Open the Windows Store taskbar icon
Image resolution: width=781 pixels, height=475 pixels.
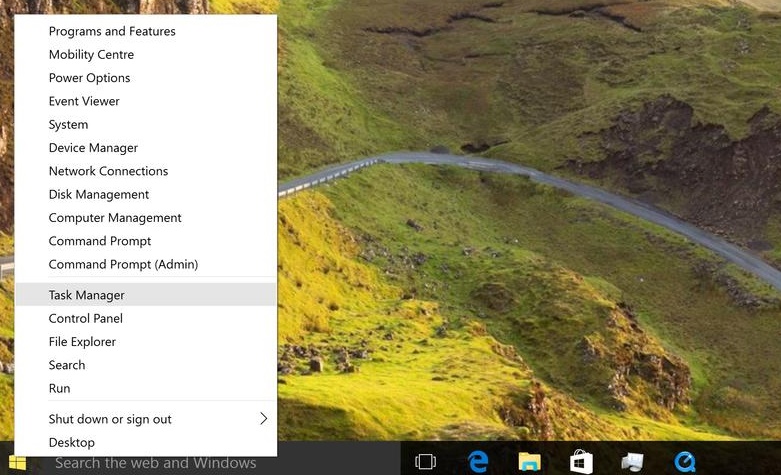coord(581,461)
